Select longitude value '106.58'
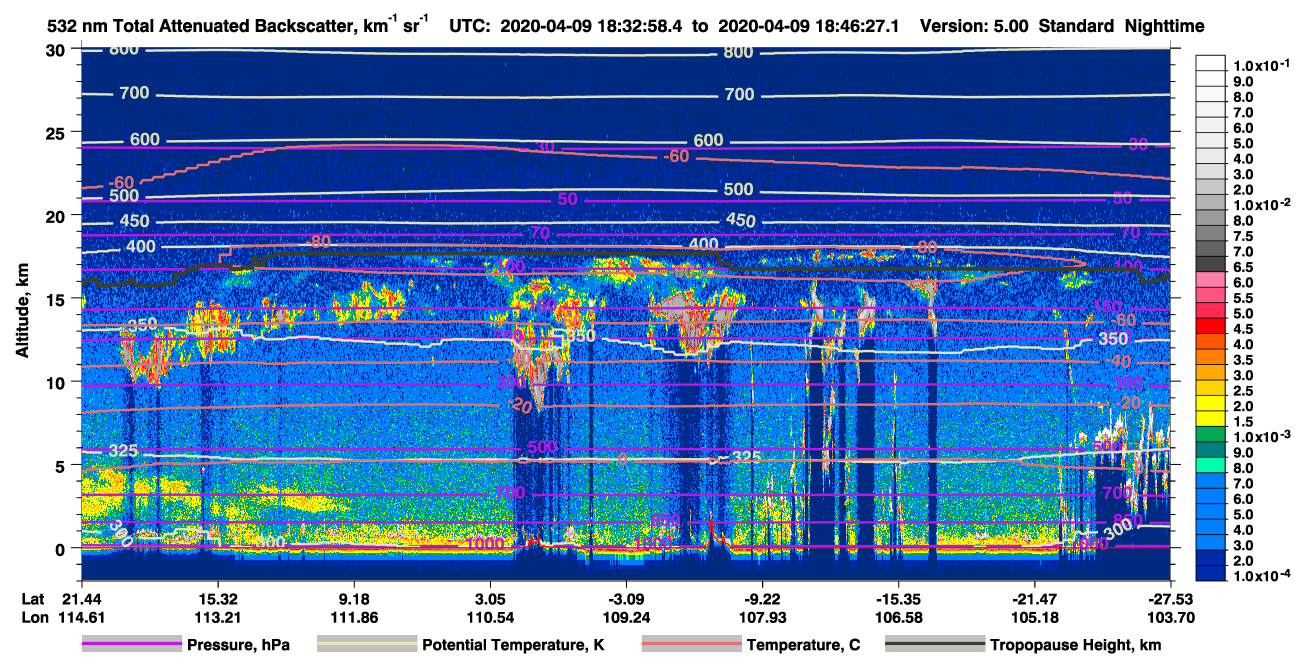The height and width of the screenshot is (667, 1300). [898, 617]
